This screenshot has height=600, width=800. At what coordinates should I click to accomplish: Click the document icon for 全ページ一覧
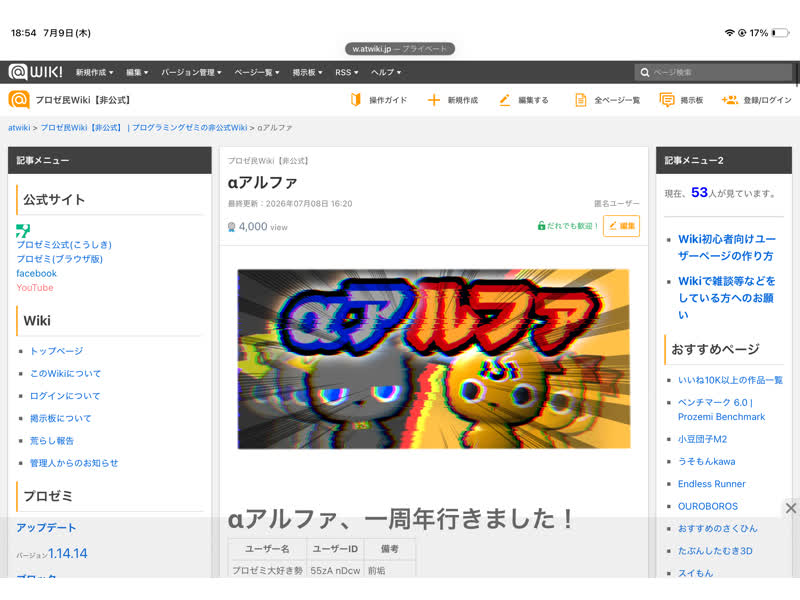click(581, 99)
